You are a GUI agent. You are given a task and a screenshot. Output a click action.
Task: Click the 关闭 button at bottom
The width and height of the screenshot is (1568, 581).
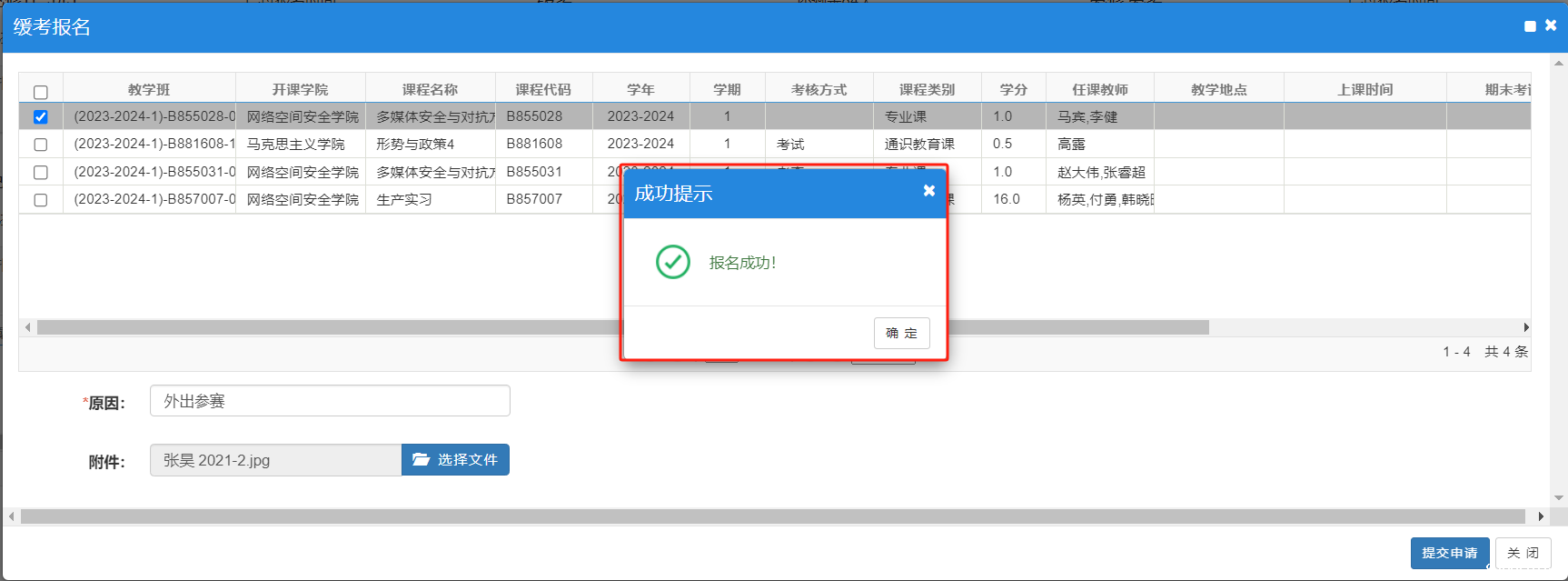click(x=1523, y=553)
